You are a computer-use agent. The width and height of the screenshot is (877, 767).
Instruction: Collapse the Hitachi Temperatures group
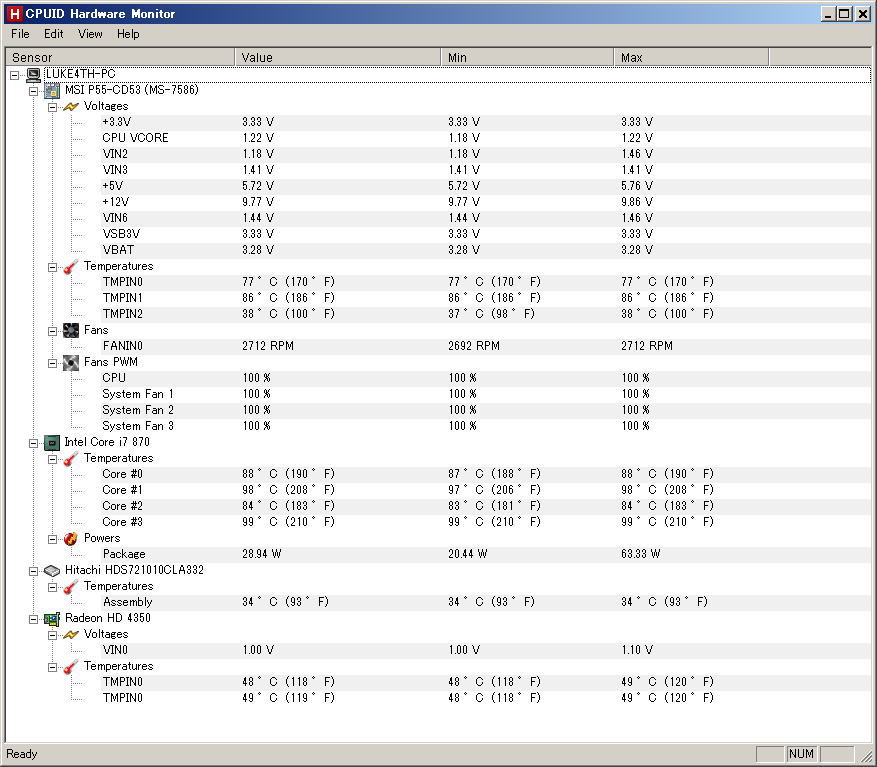[x=53, y=587]
